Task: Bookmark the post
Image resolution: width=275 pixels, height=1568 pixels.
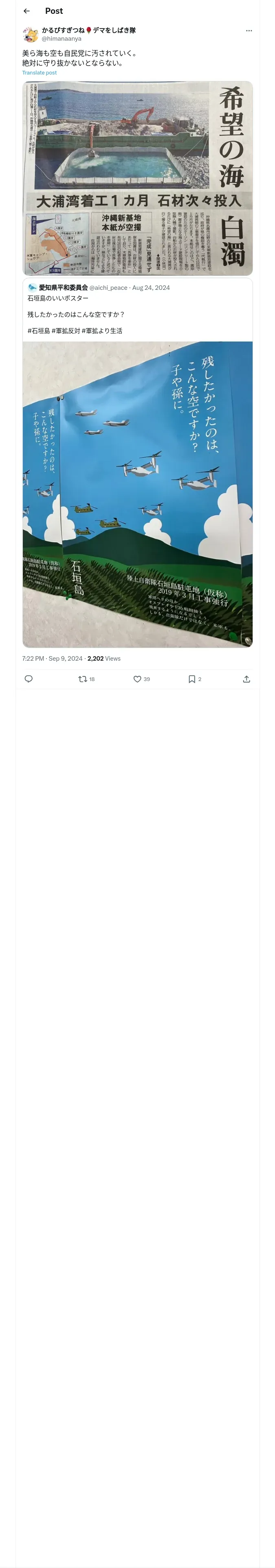Action: [191, 679]
